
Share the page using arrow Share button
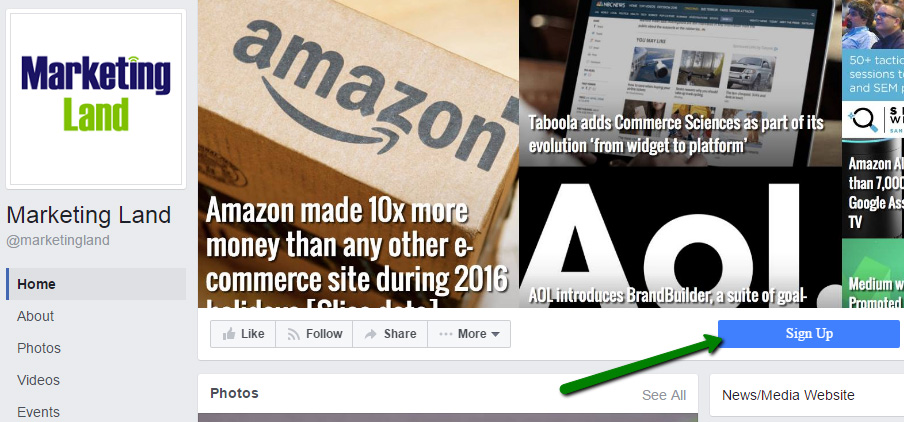[390, 334]
